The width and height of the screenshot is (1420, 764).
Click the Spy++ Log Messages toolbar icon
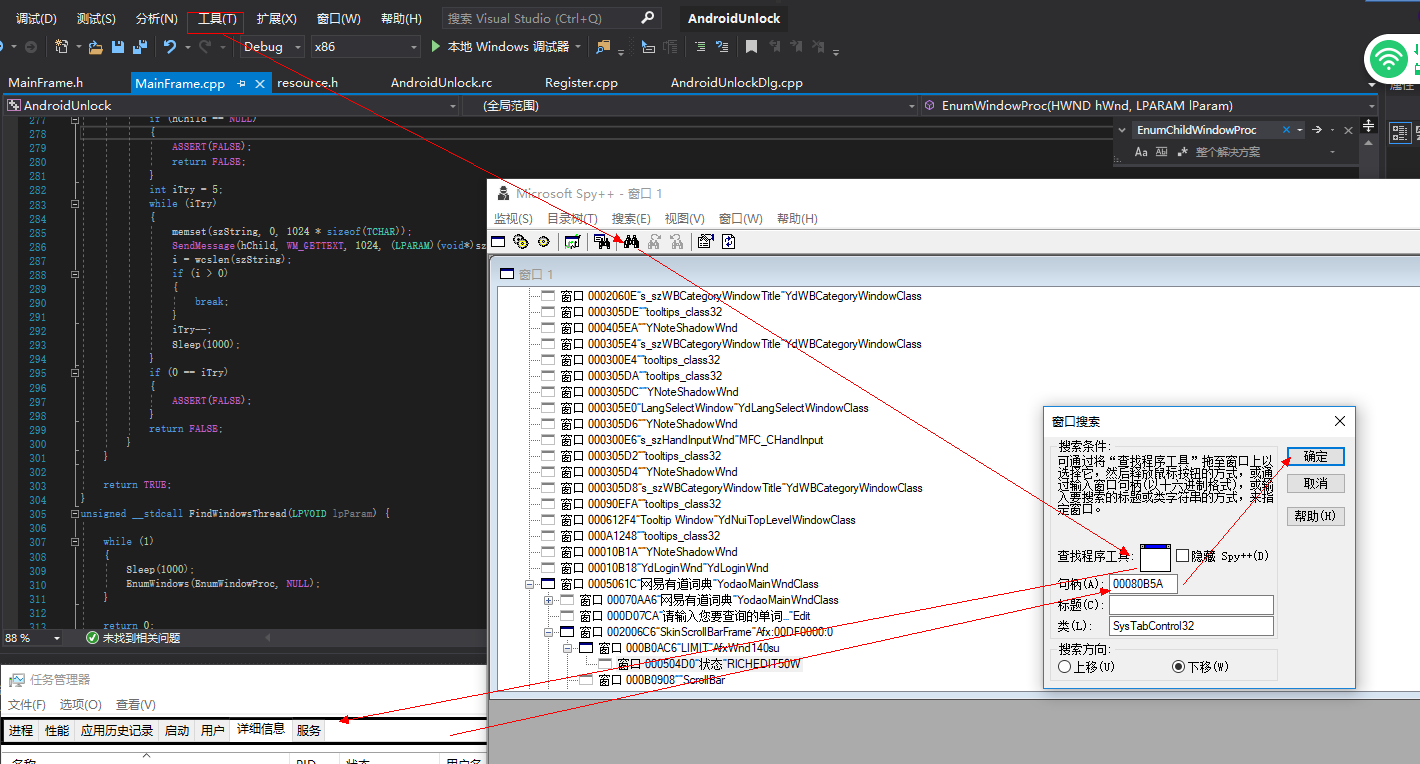pyautogui.click(x=573, y=241)
